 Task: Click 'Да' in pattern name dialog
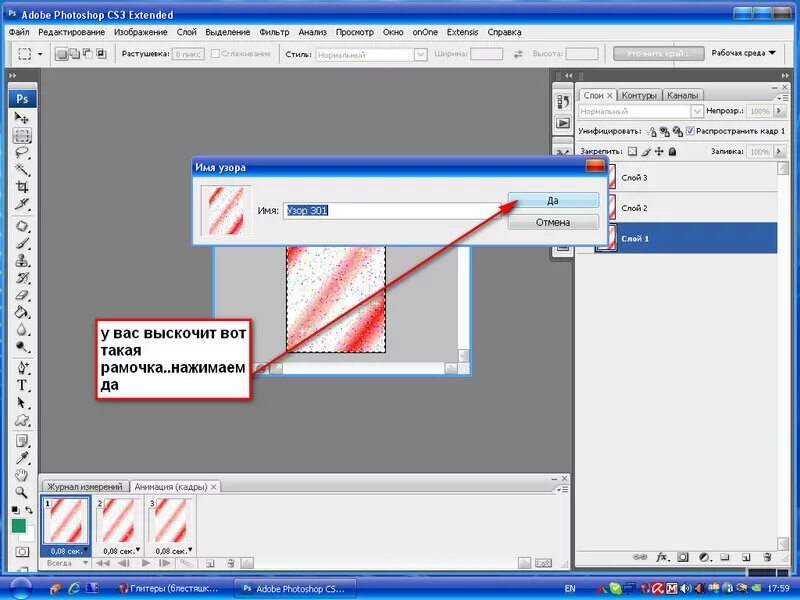[x=553, y=201]
